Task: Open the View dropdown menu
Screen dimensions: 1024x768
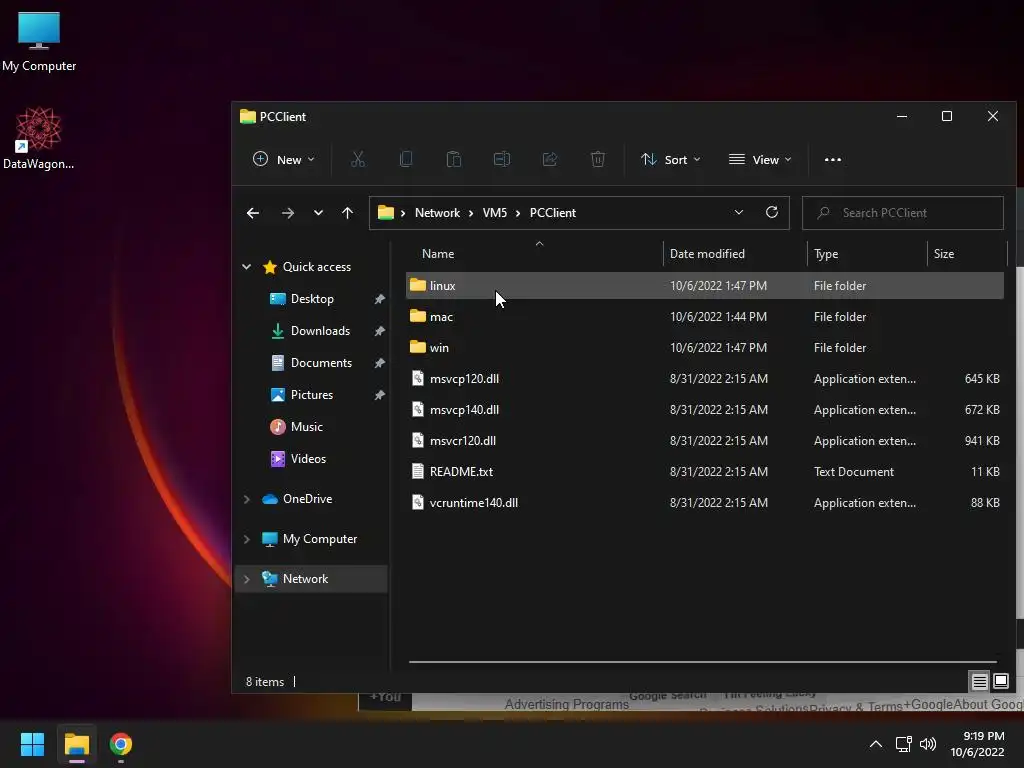Action: pos(760,159)
